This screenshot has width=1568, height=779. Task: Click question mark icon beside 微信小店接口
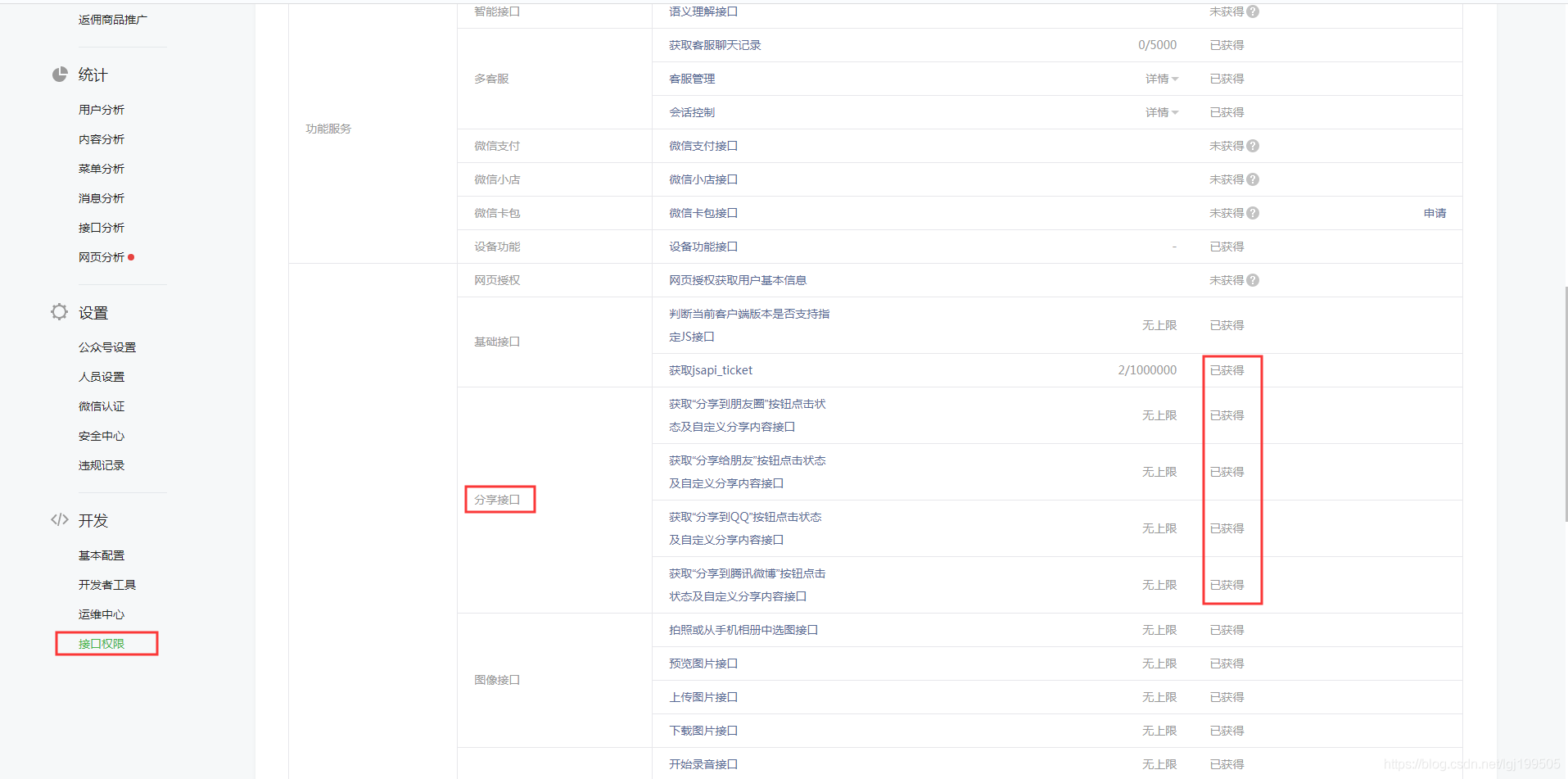click(x=1254, y=179)
